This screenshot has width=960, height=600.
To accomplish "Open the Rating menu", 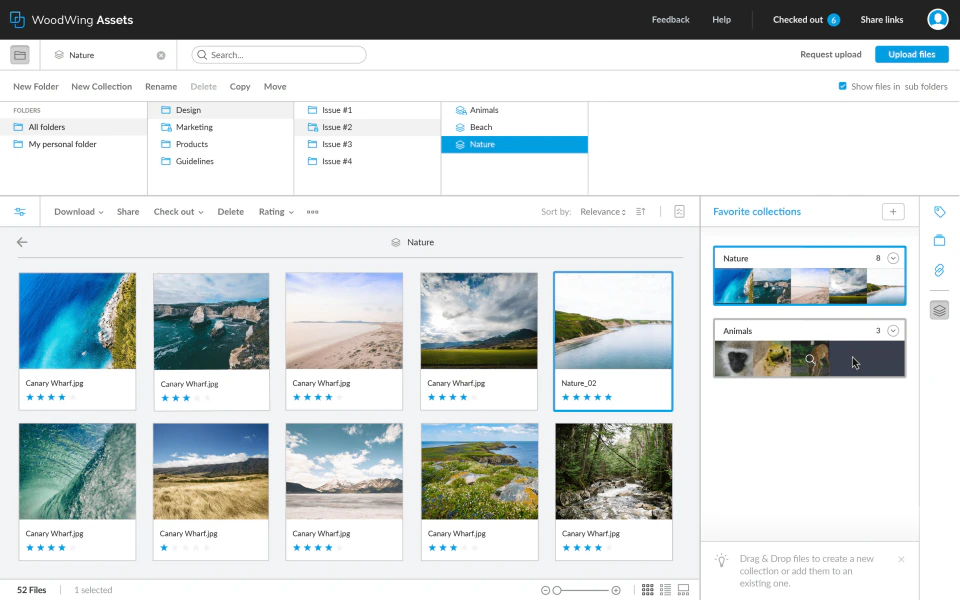I will coord(276,212).
